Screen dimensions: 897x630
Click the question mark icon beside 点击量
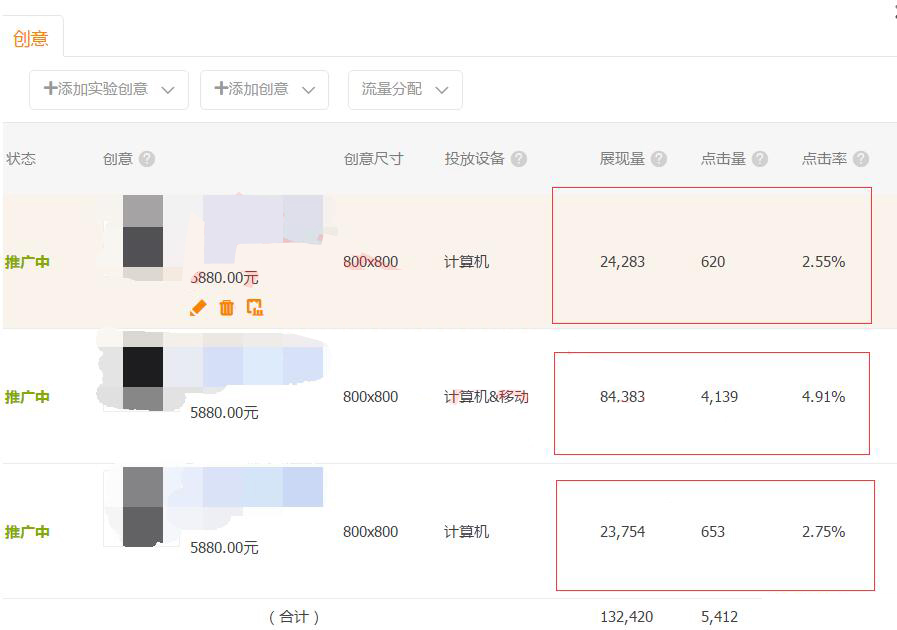[761, 158]
